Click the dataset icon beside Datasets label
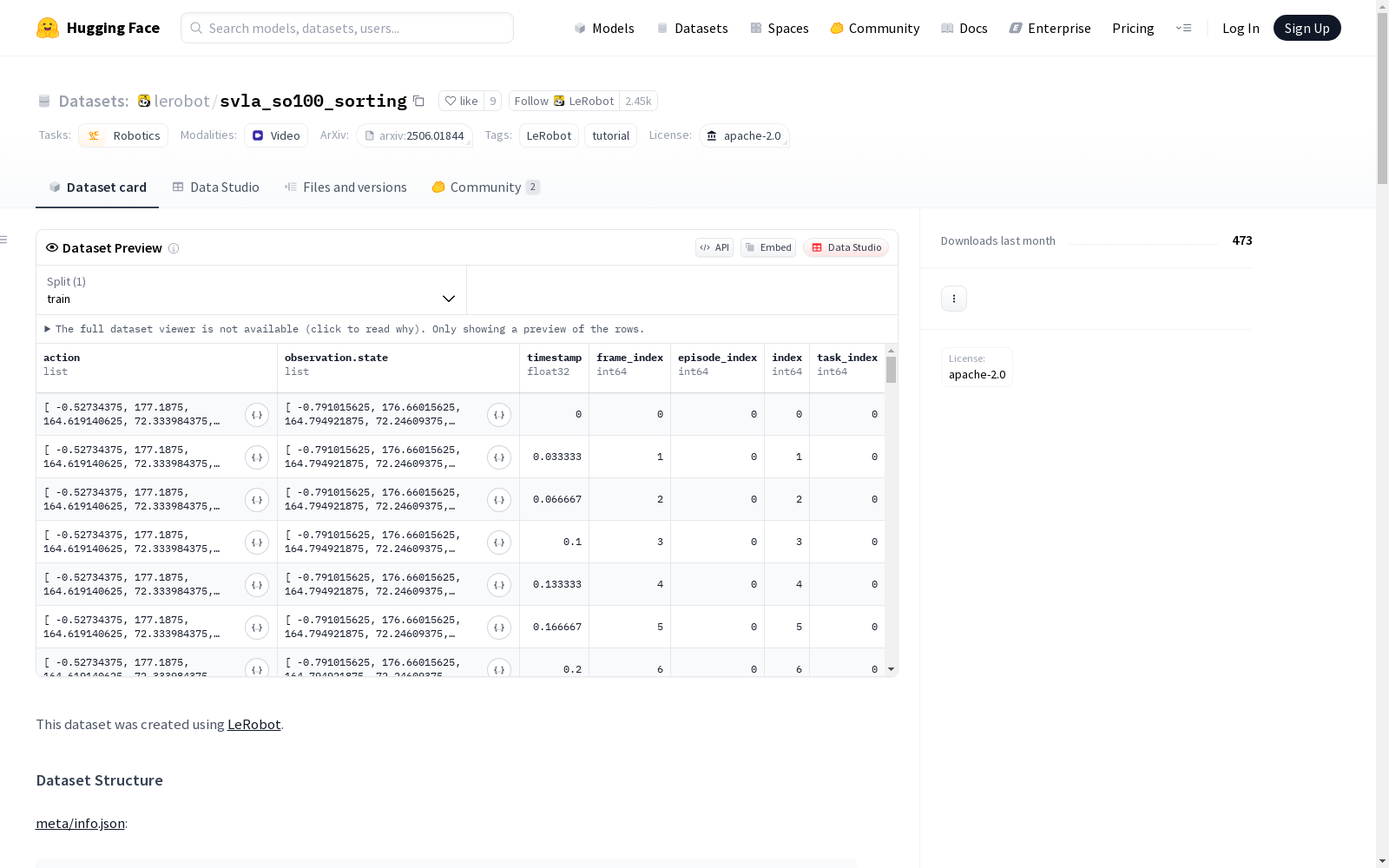 44,102
